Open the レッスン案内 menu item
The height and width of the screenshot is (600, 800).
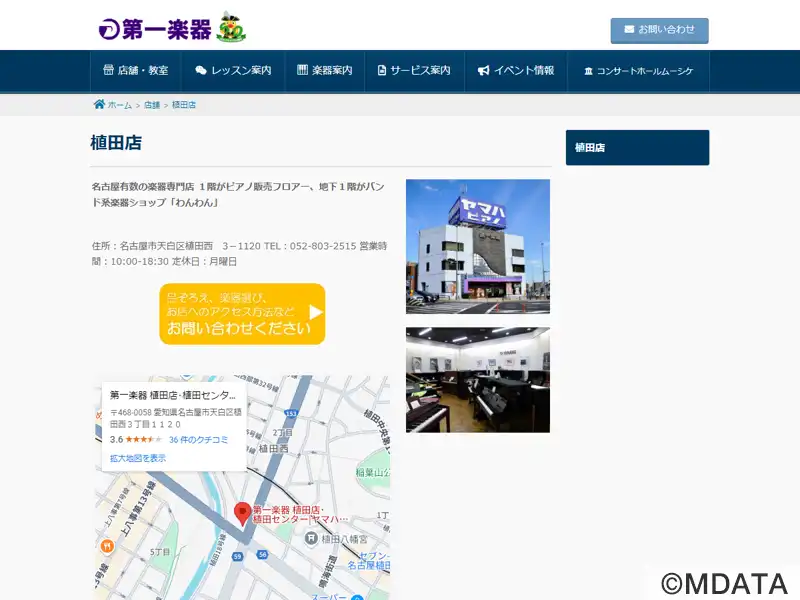pyautogui.click(x=233, y=70)
